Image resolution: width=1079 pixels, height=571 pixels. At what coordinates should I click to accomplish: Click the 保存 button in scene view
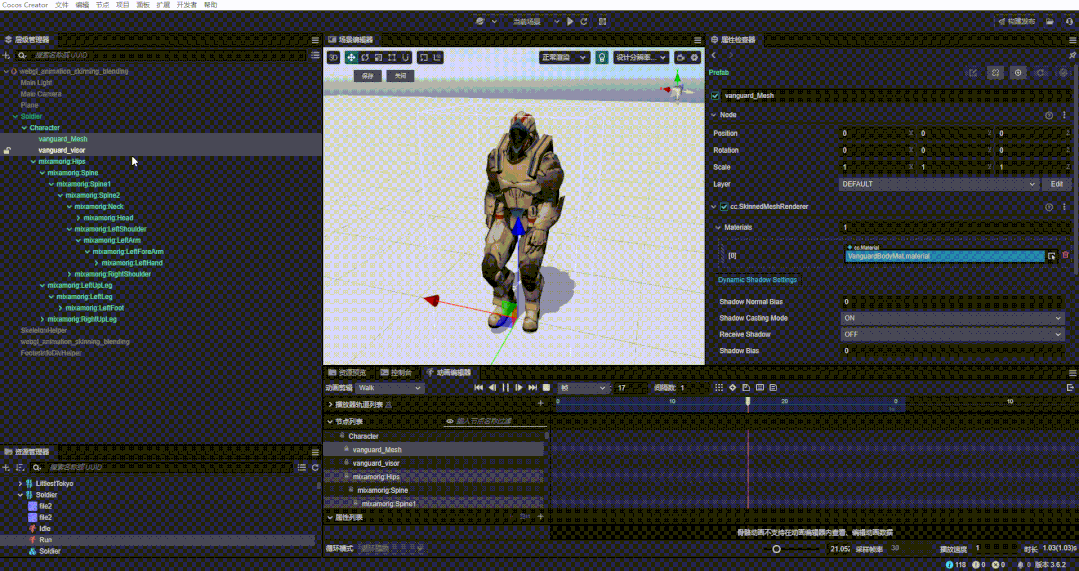coord(367,76)
